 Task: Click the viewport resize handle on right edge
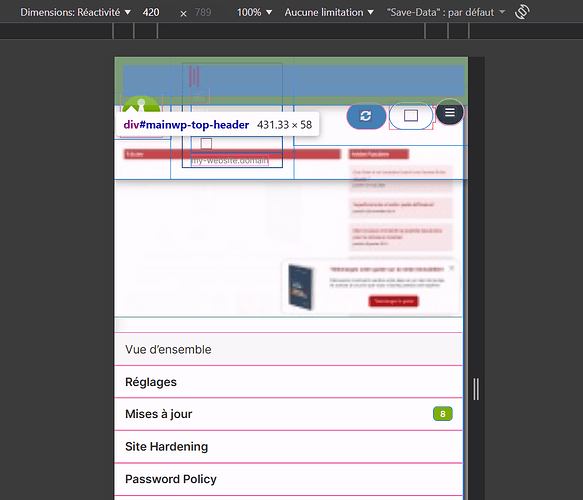pos(476,389)
